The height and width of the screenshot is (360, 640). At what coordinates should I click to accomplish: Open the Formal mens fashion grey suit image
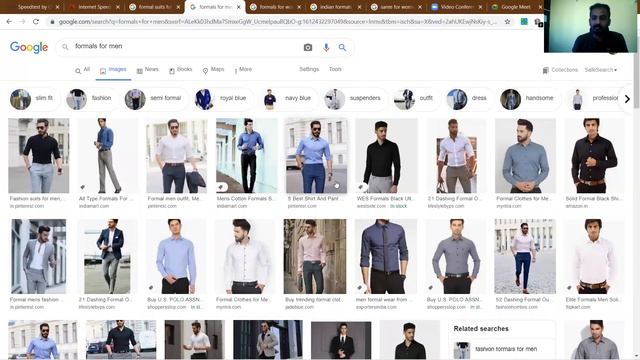[x=38, y=256]
